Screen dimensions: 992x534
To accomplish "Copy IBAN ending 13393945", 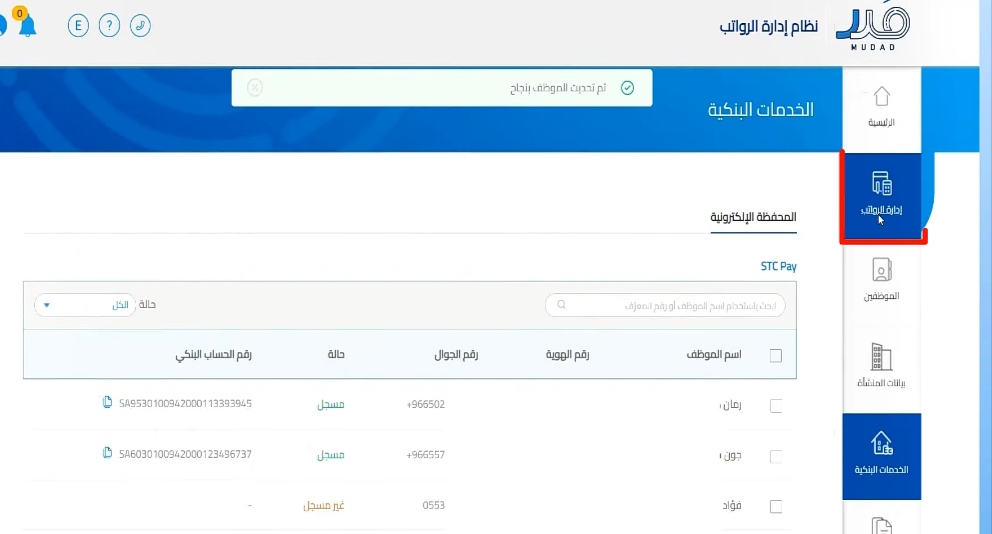I will (x=108, y=402).
